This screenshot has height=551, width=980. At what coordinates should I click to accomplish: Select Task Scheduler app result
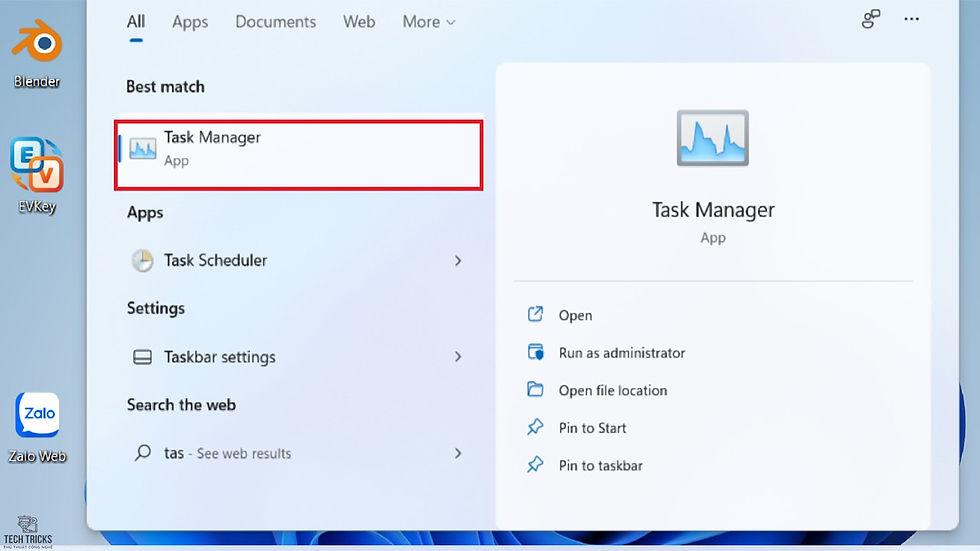[299, 261]
